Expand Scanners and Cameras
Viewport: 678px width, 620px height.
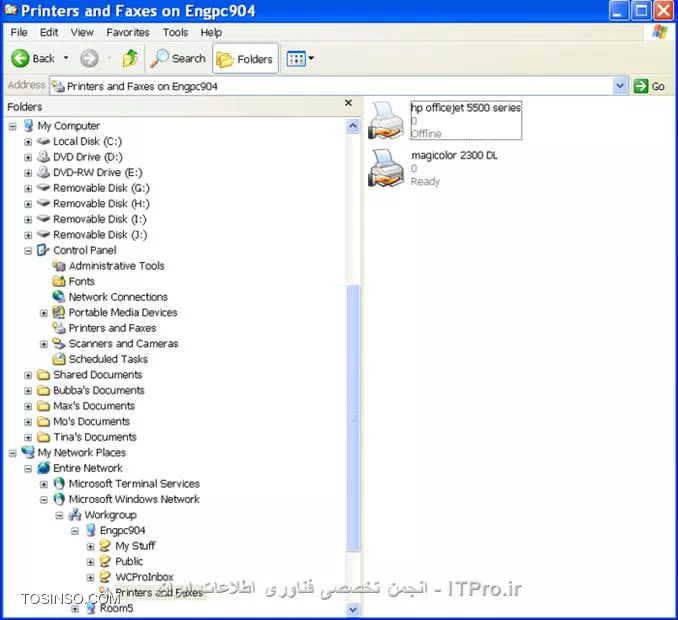[x=44, y=344]
